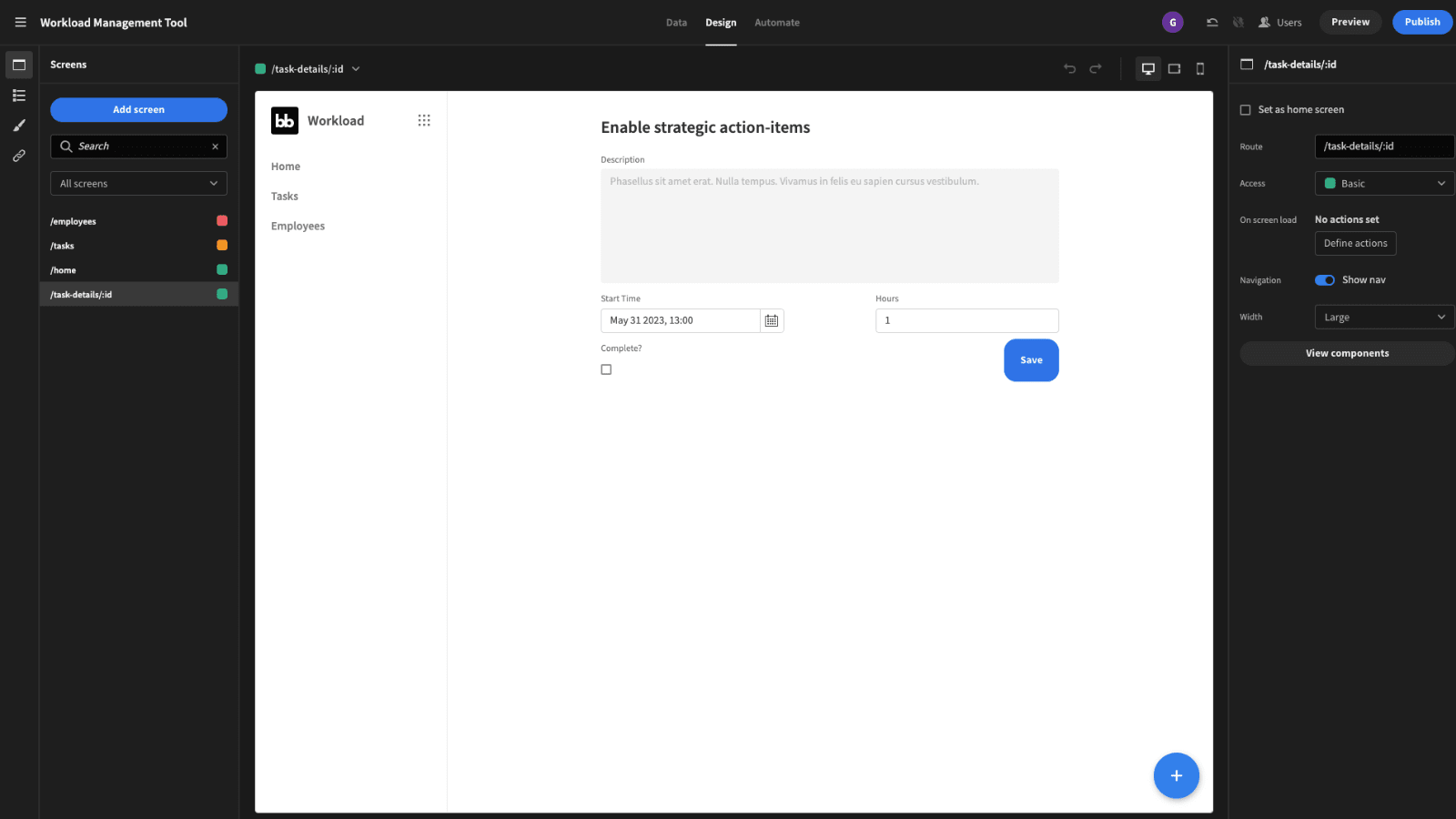Switch to the Automate tab
This screenshot has height=819, width=1456.
(777, 23)
